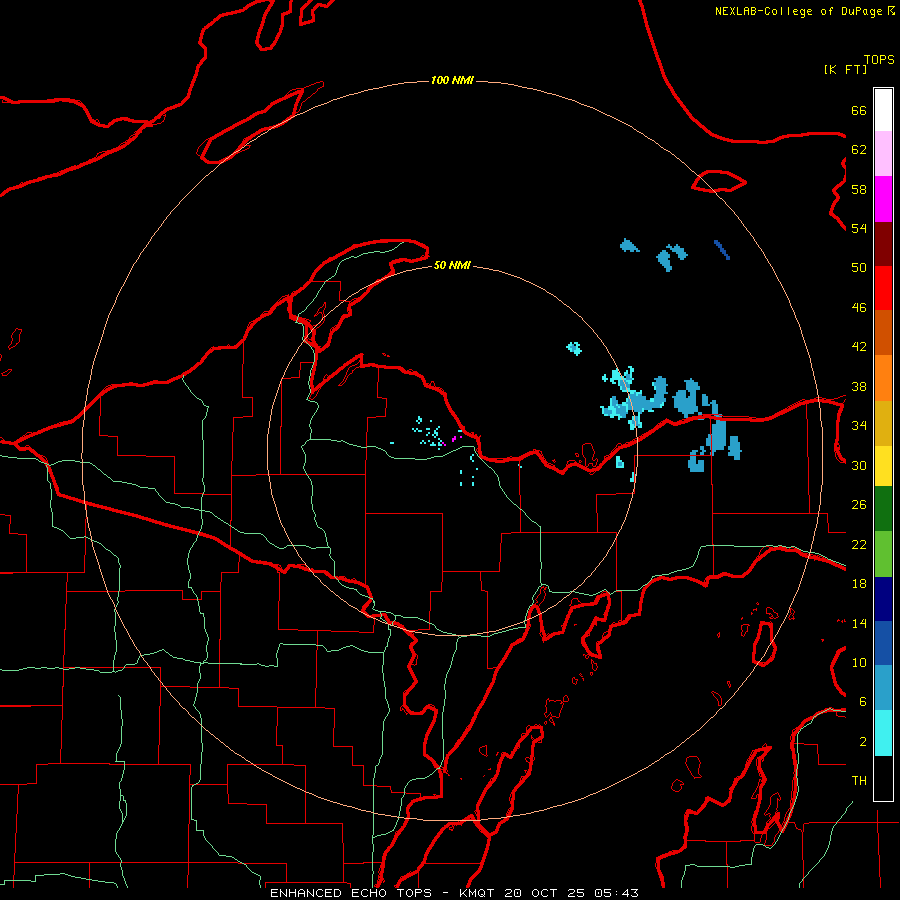Click the legend value 14

click(x=859, y=623)
